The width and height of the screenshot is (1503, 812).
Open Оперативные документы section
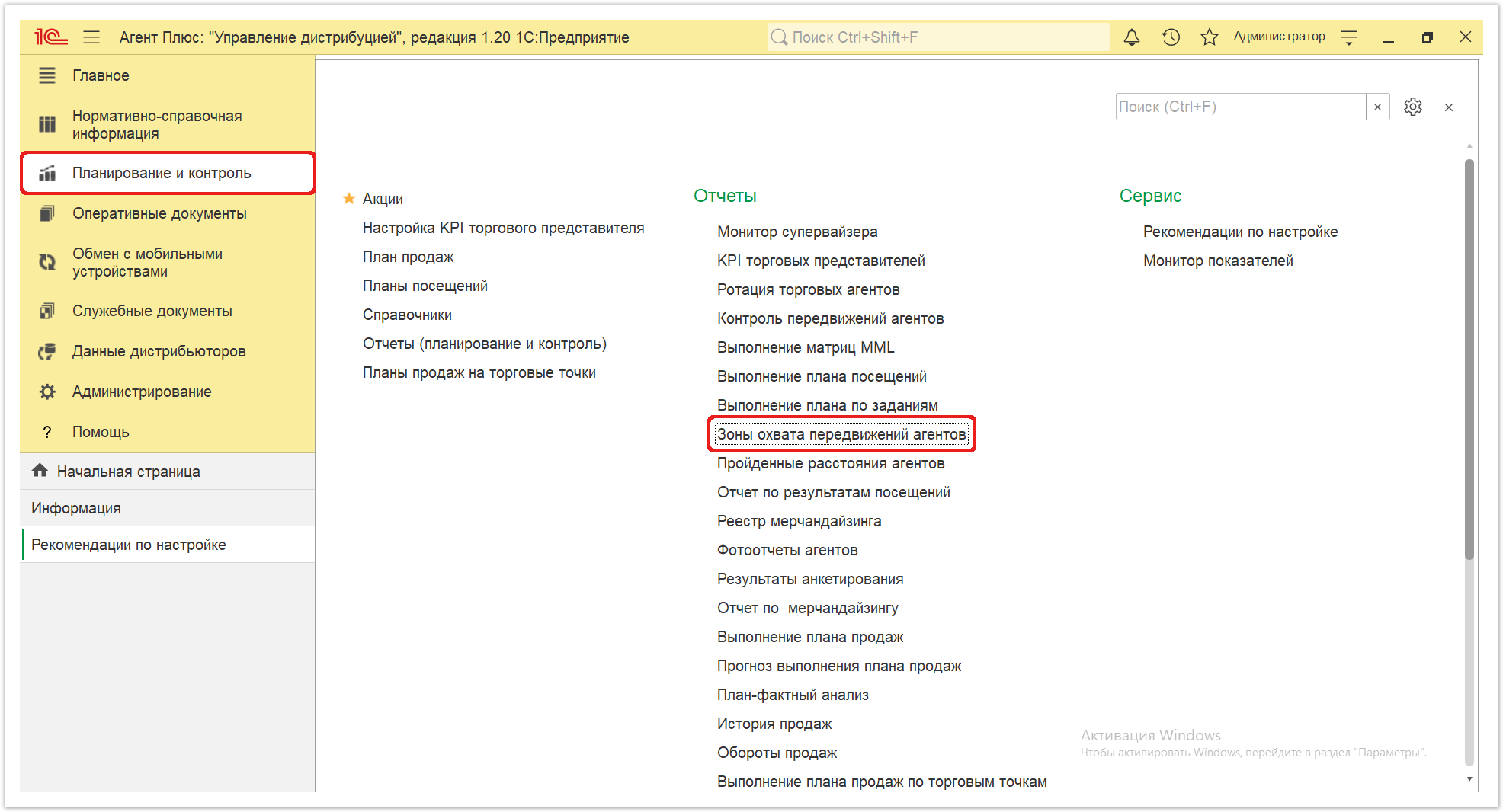coord(167,213)
